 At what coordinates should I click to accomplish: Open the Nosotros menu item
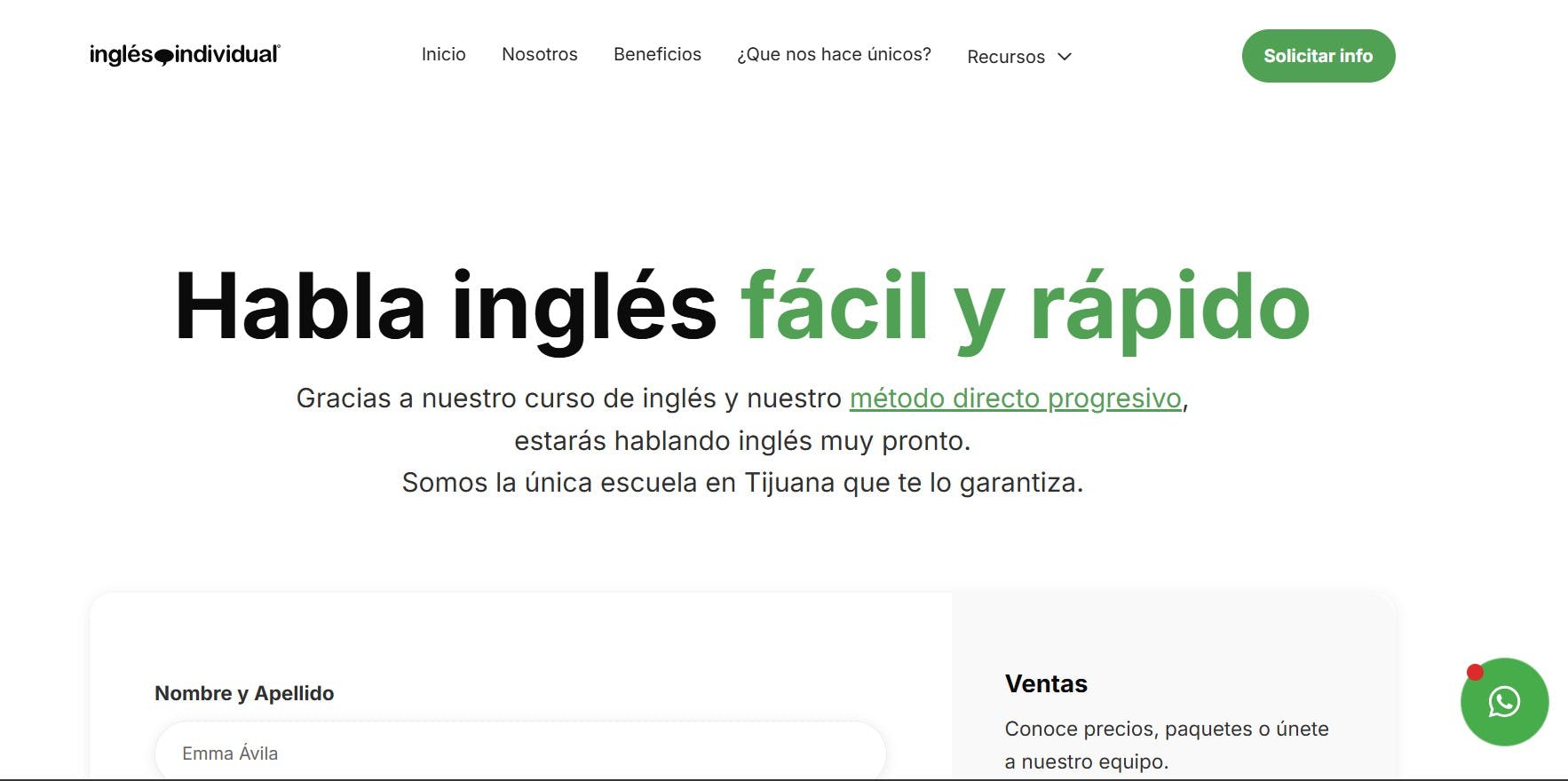(540, 54)
